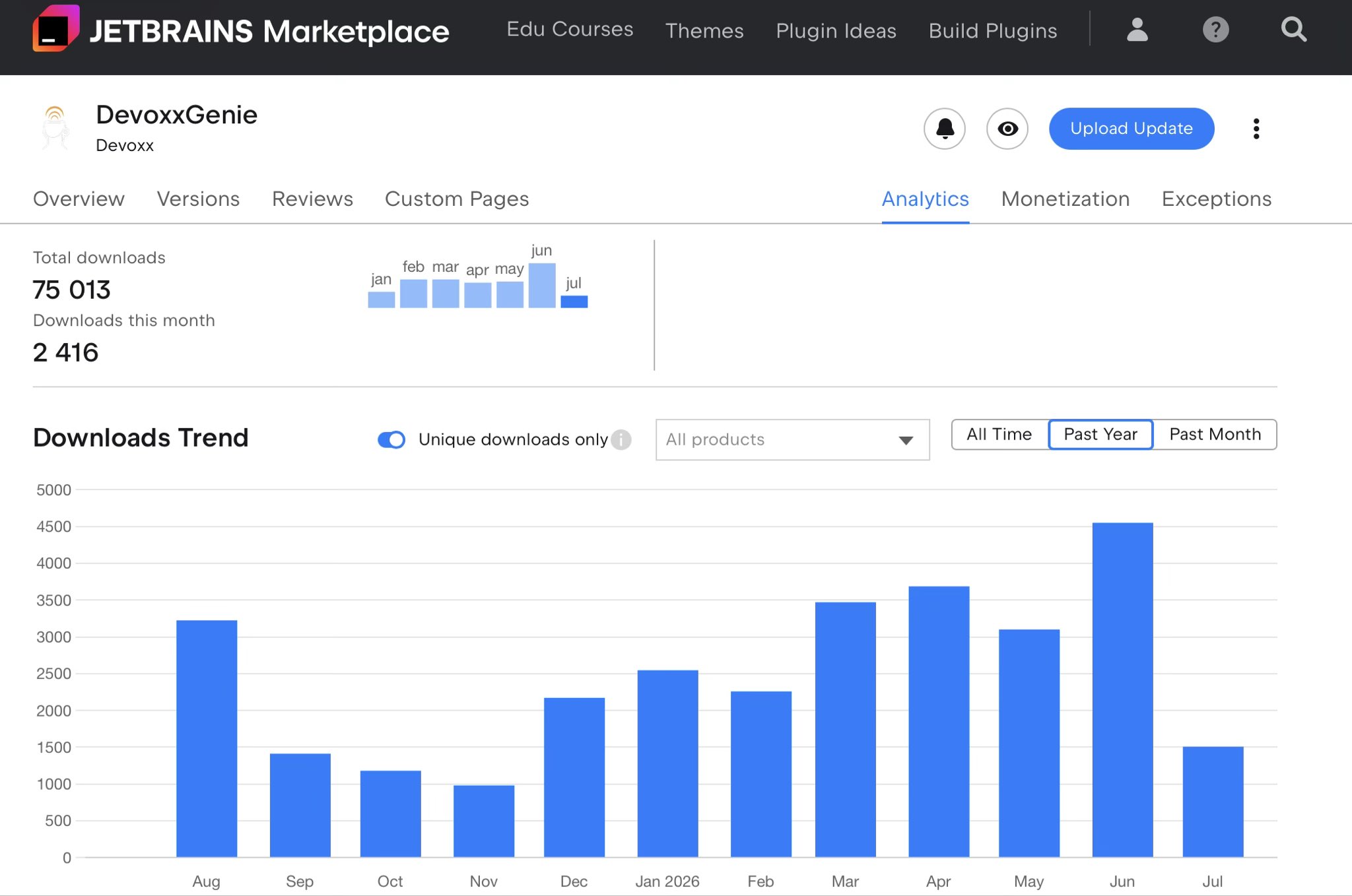Click the Dec bar in Downloads Trend
This screenshot has width=1352, height=896.
tap(574, 777)
